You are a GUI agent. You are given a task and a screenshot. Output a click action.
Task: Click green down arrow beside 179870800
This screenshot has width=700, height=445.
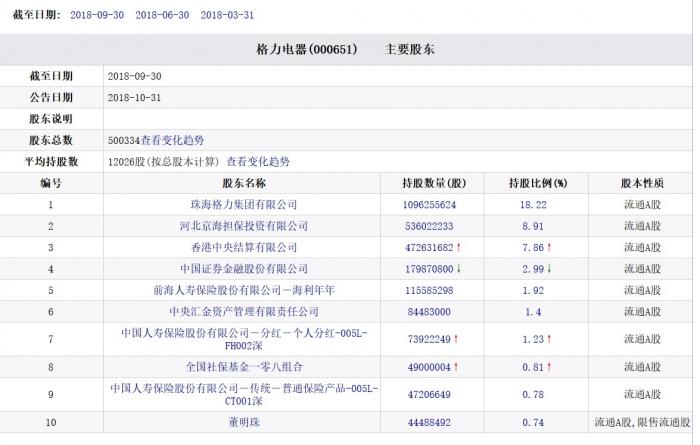coord(460,269)
